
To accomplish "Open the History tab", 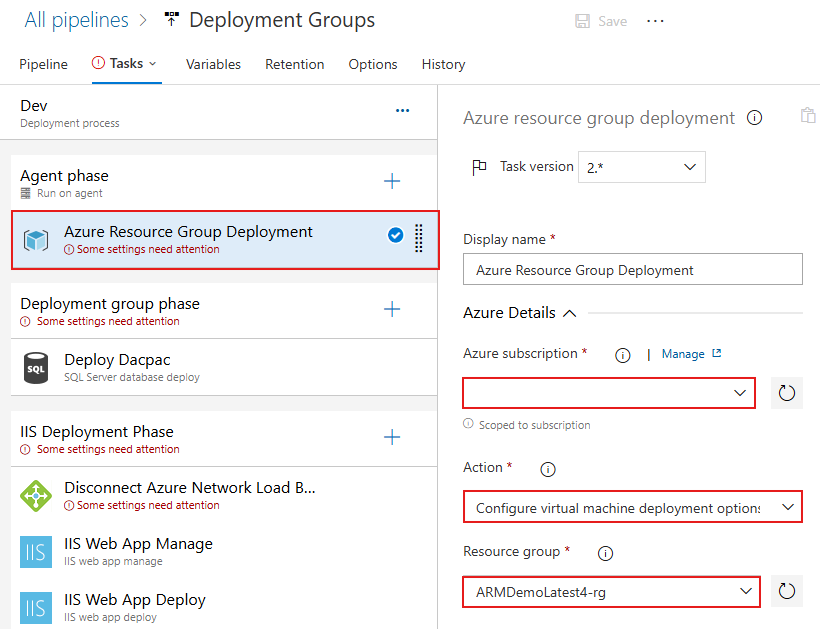I will [443, 64].
